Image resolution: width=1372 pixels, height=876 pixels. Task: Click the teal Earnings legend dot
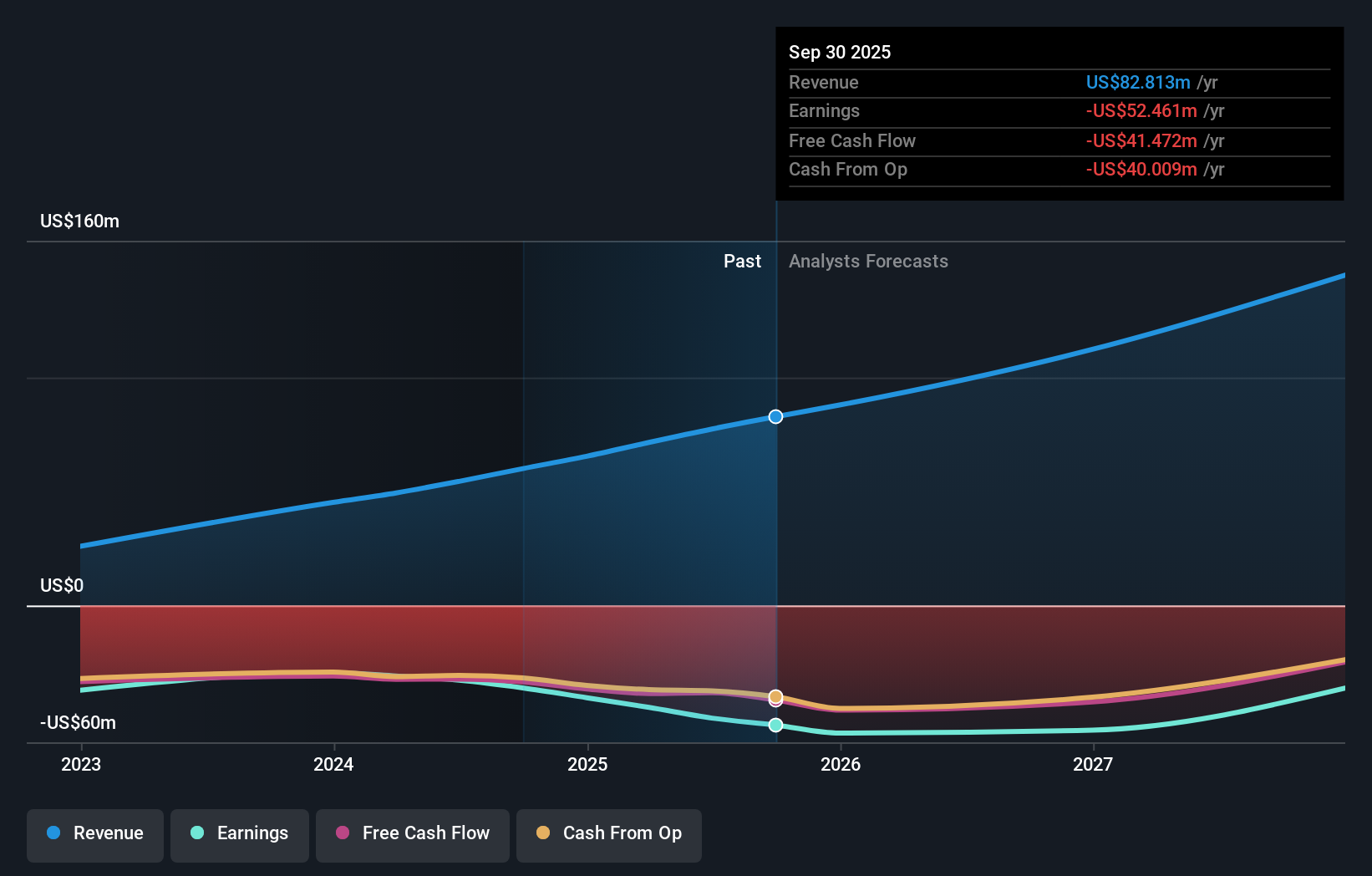coord(197,833)
